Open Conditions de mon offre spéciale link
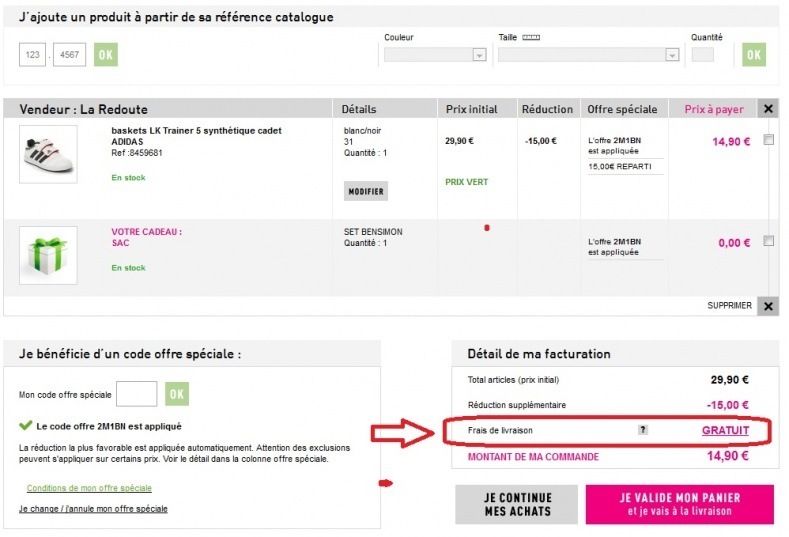The height and width of the screenshot is (537, 789). 89,488
